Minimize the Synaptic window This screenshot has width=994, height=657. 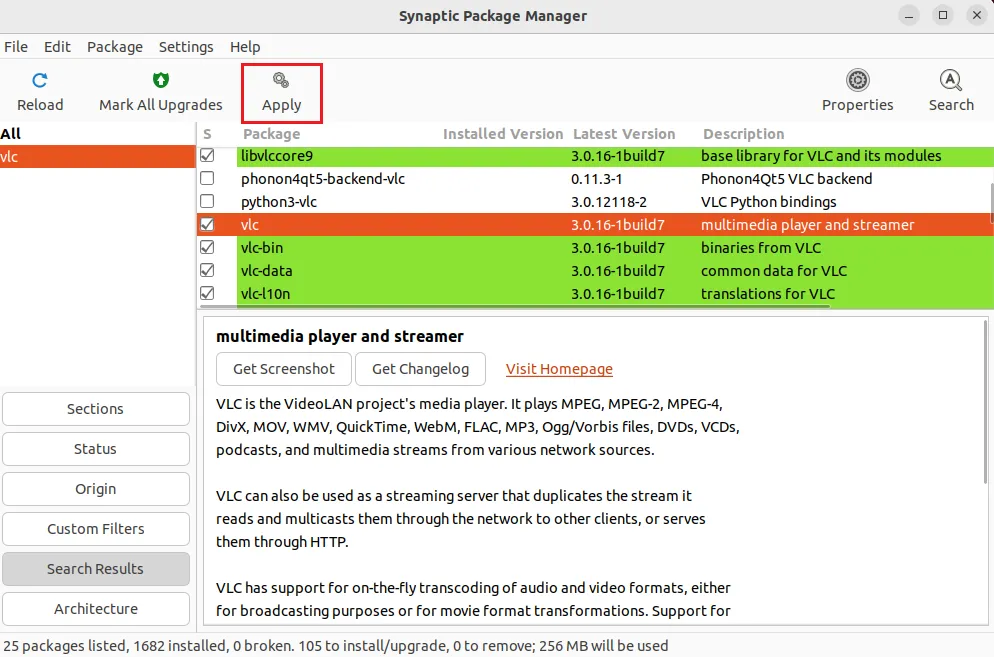(x=909, y=16)
